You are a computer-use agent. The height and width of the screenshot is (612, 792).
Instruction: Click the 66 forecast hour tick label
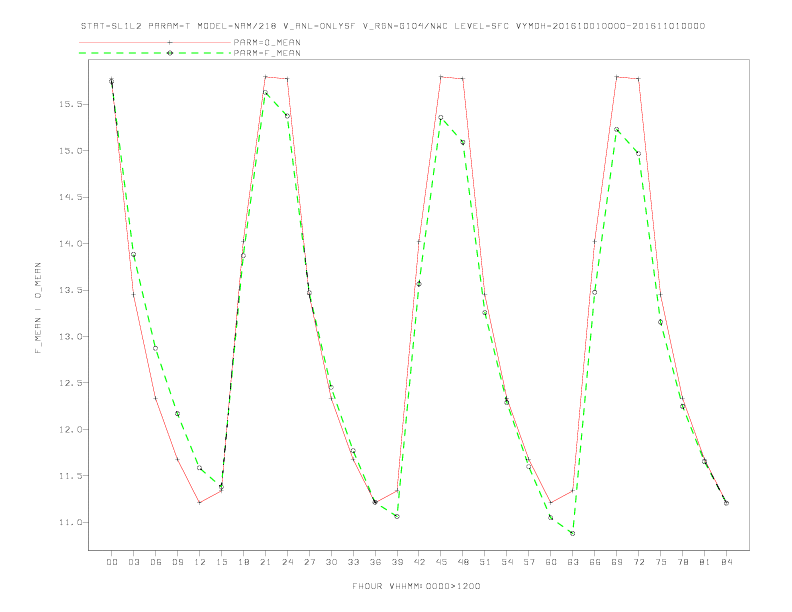click(595, 562)
